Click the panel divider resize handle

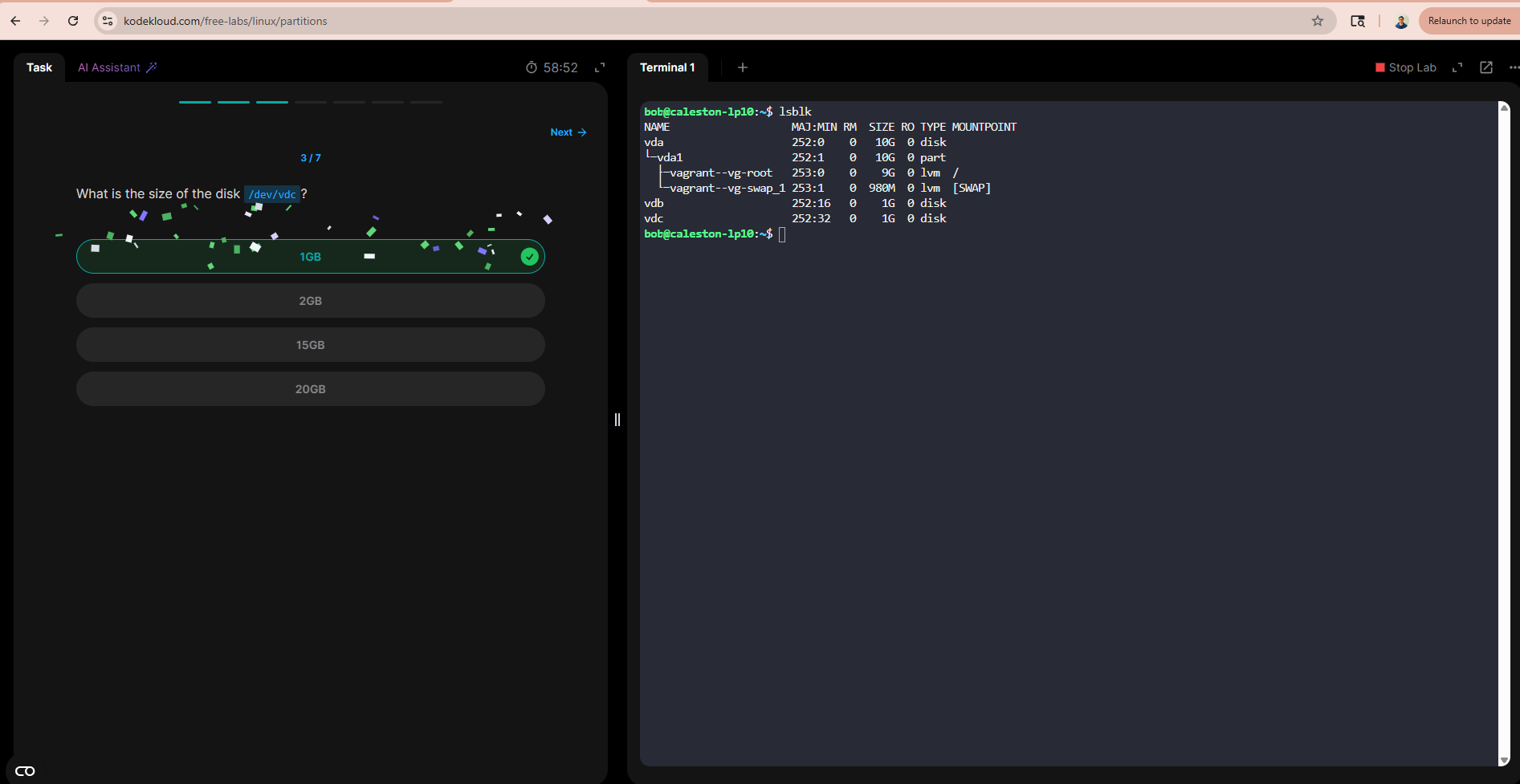pos(617,420)
